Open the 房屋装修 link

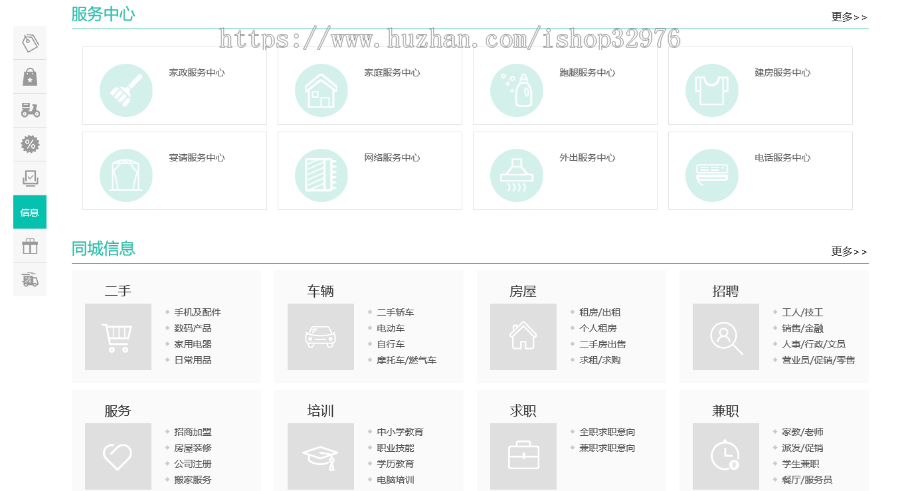click(x=193, y=448)
